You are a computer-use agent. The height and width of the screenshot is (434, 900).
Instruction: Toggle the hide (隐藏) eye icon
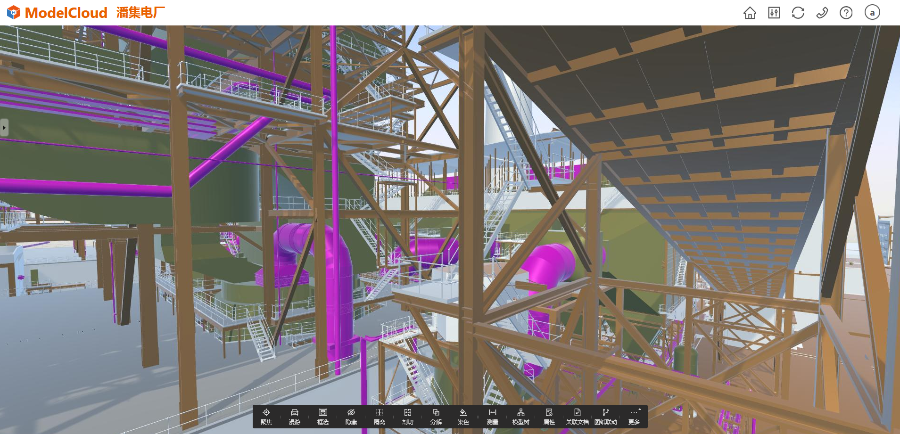pos(351,416)
